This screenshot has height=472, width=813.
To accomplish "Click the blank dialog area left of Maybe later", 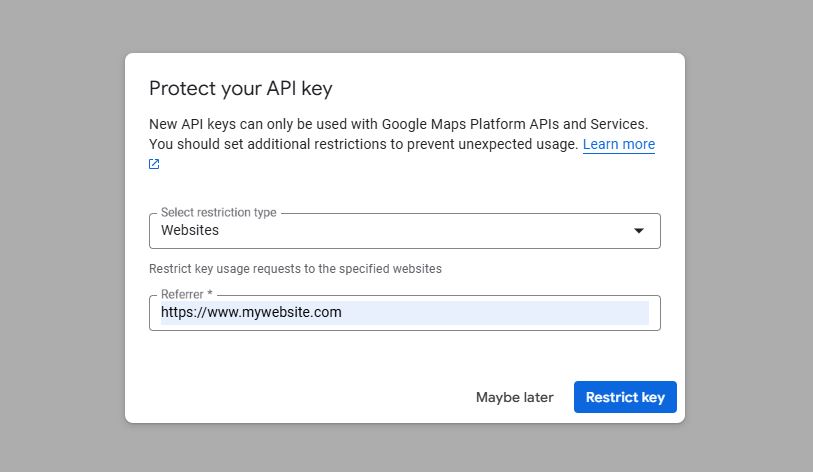I will (300, 397).
